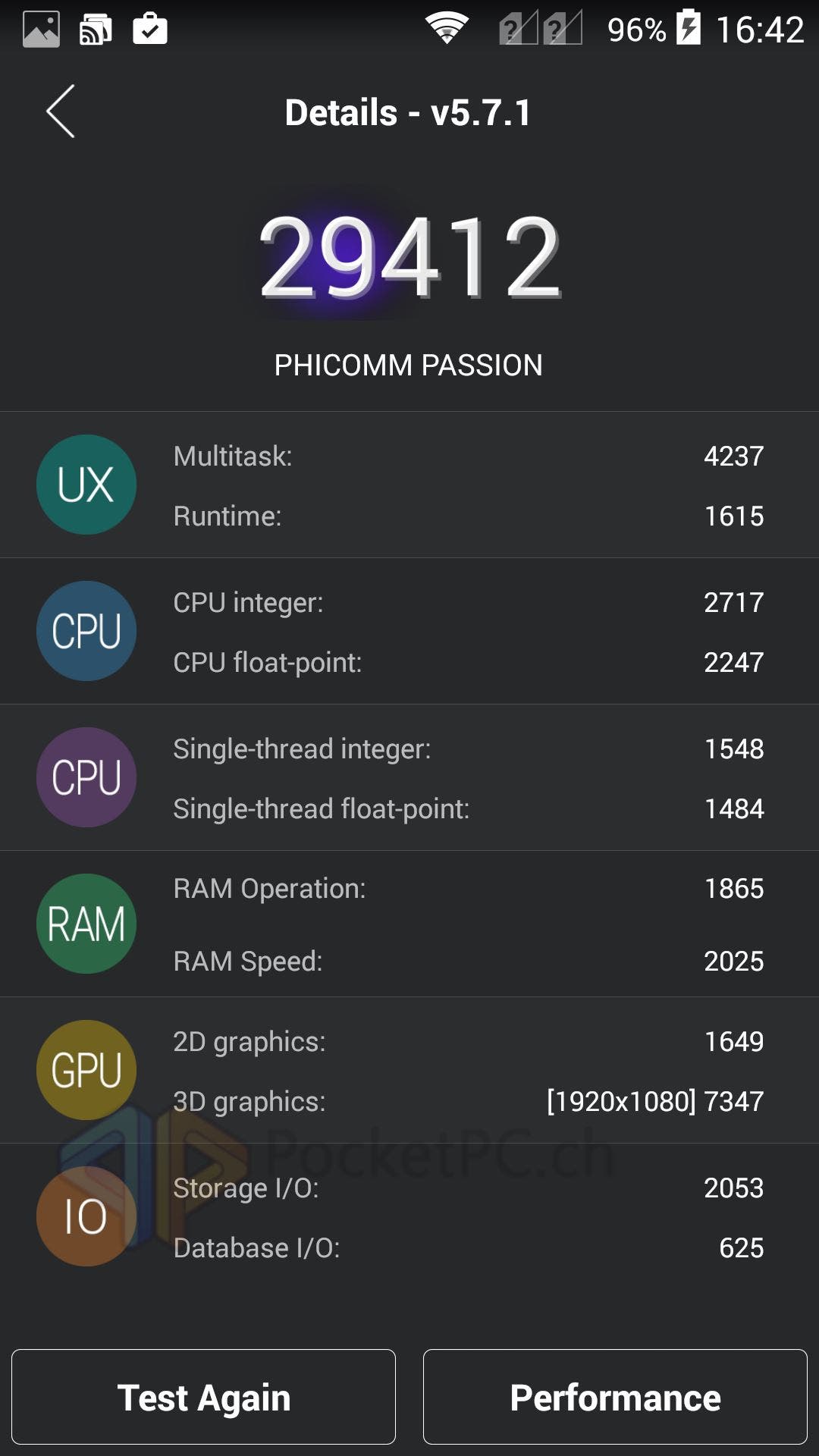819x1456 pixels.
Task: Tap the yellow GPU category icon
Action: (86, 1070)
